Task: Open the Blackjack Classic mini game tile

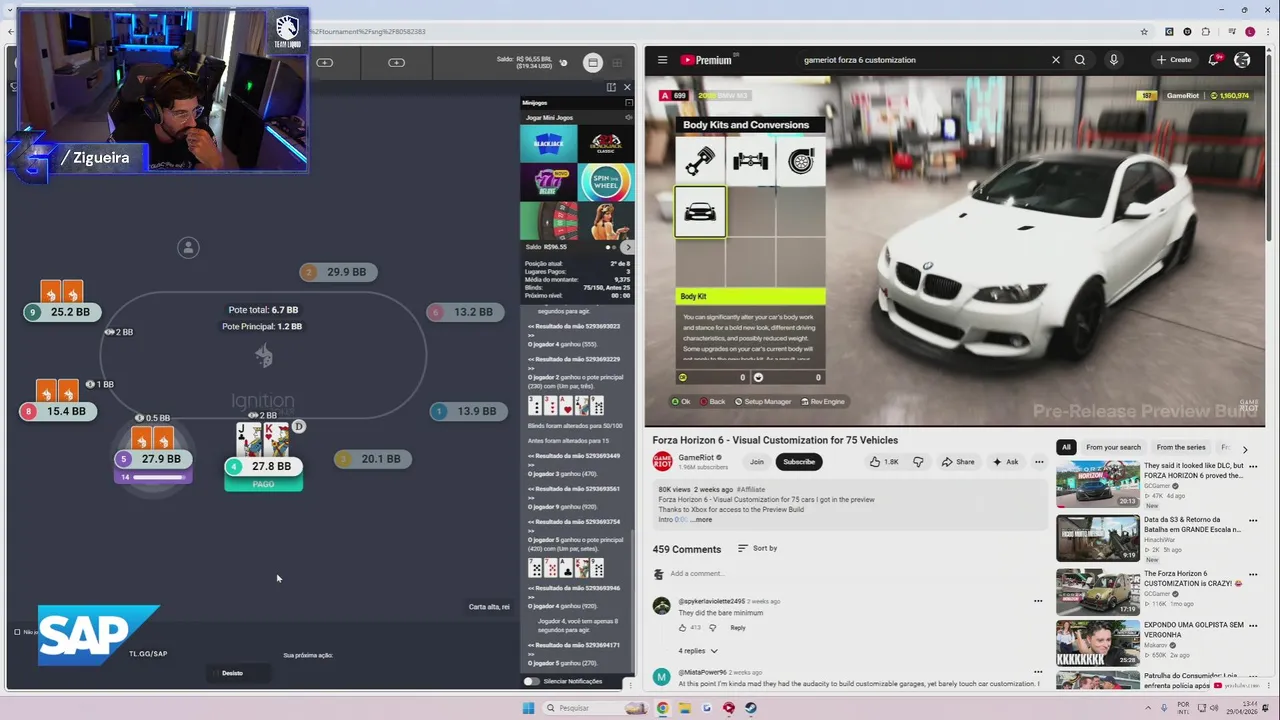Action: click(605, 143)
